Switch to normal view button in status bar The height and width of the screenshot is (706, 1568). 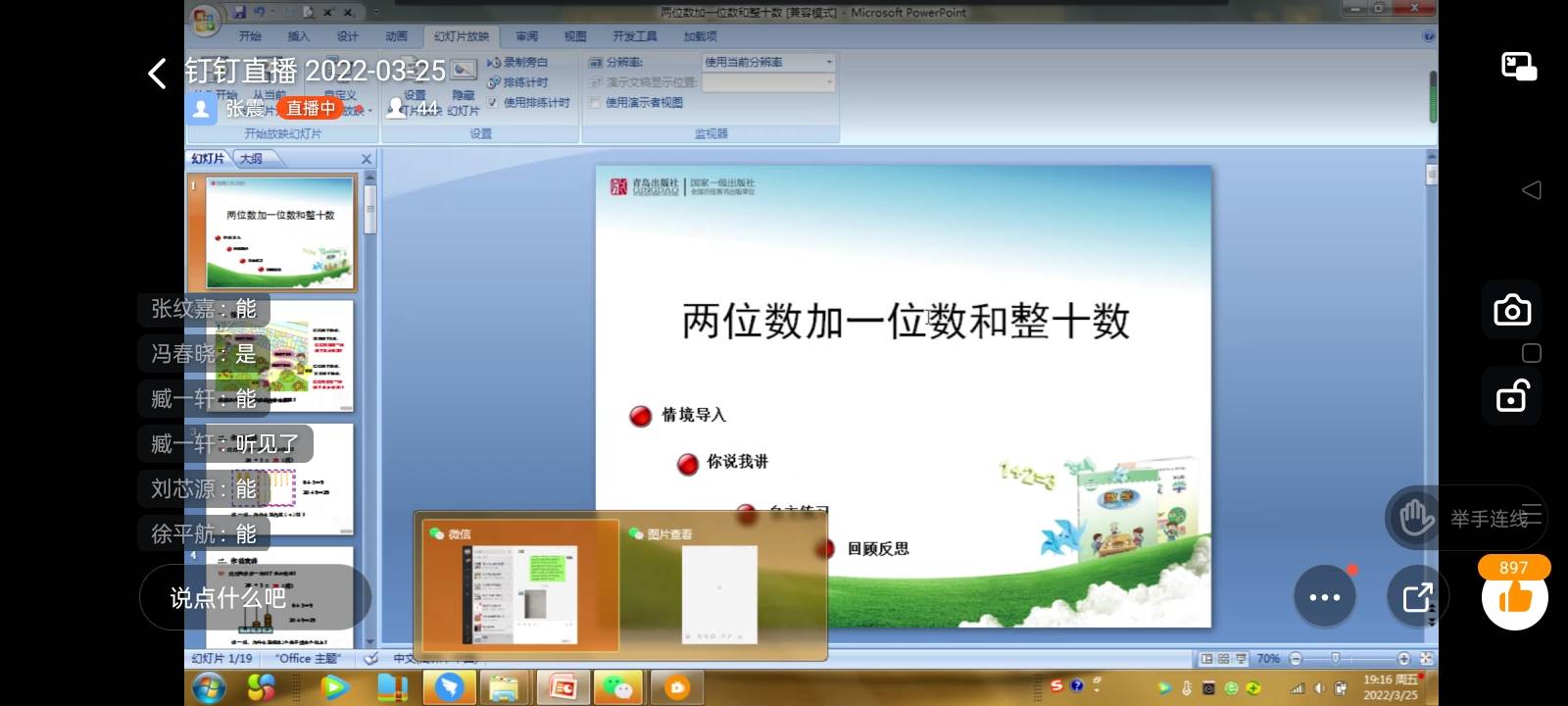click(1206, 659)
